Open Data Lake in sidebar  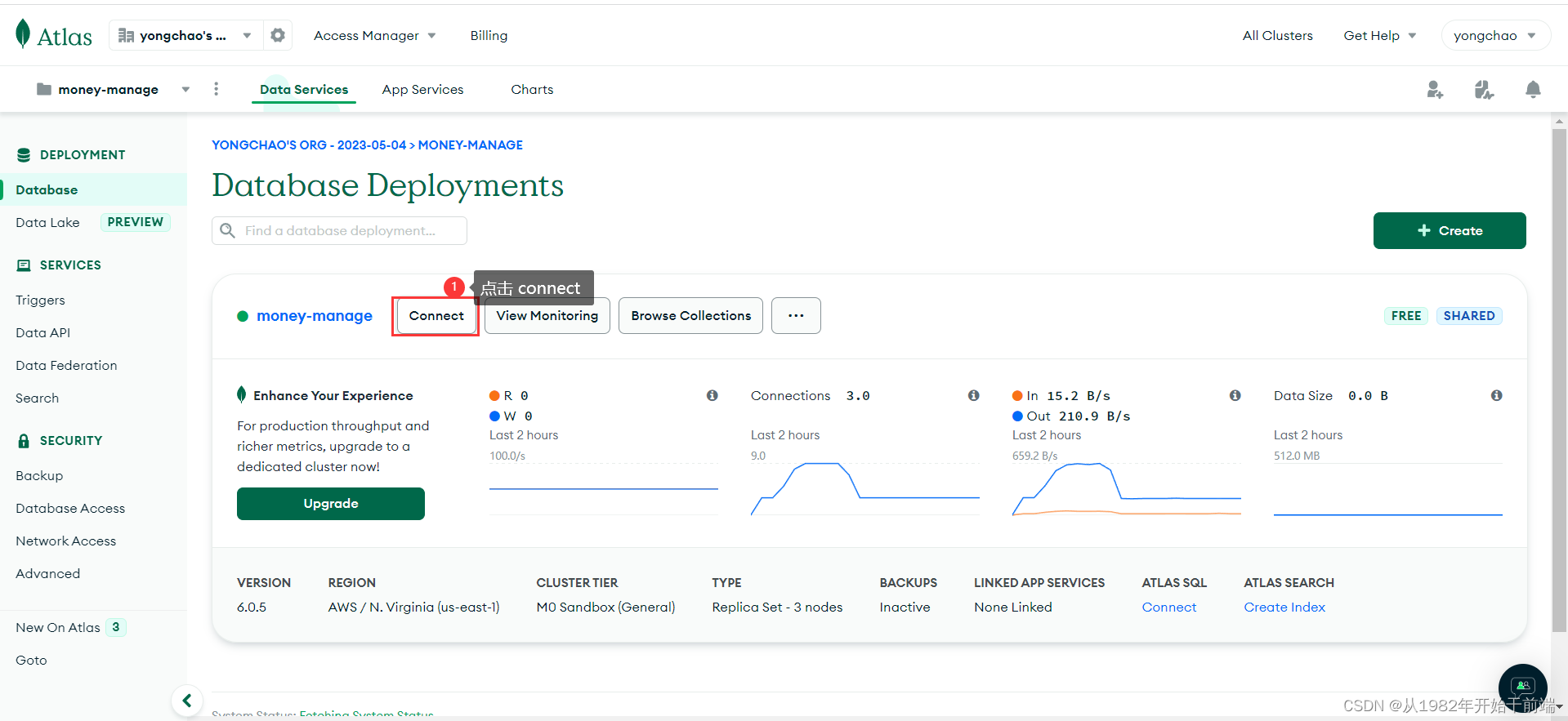(x=47, y=222)
